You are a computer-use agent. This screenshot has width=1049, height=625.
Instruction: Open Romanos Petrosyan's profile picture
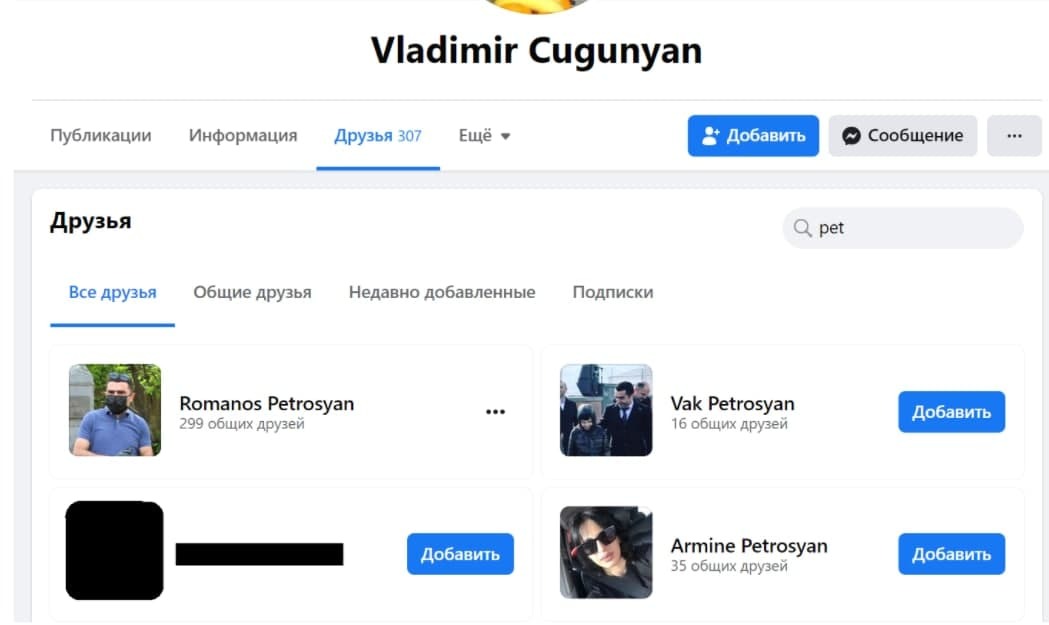(x=115, y=410)
